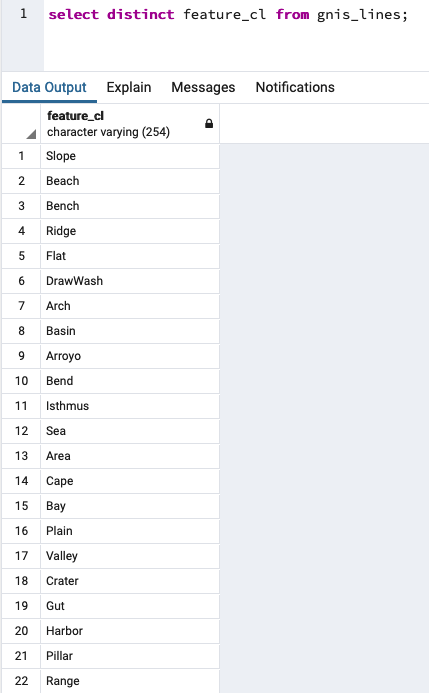
Task: Click the DrawWash cell
Action: click(130, 281)
